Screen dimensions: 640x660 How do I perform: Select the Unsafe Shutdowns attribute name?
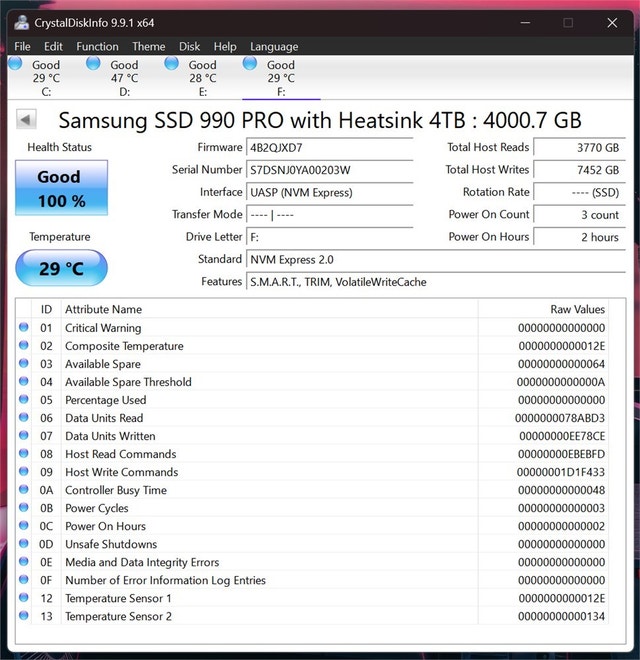111,544
